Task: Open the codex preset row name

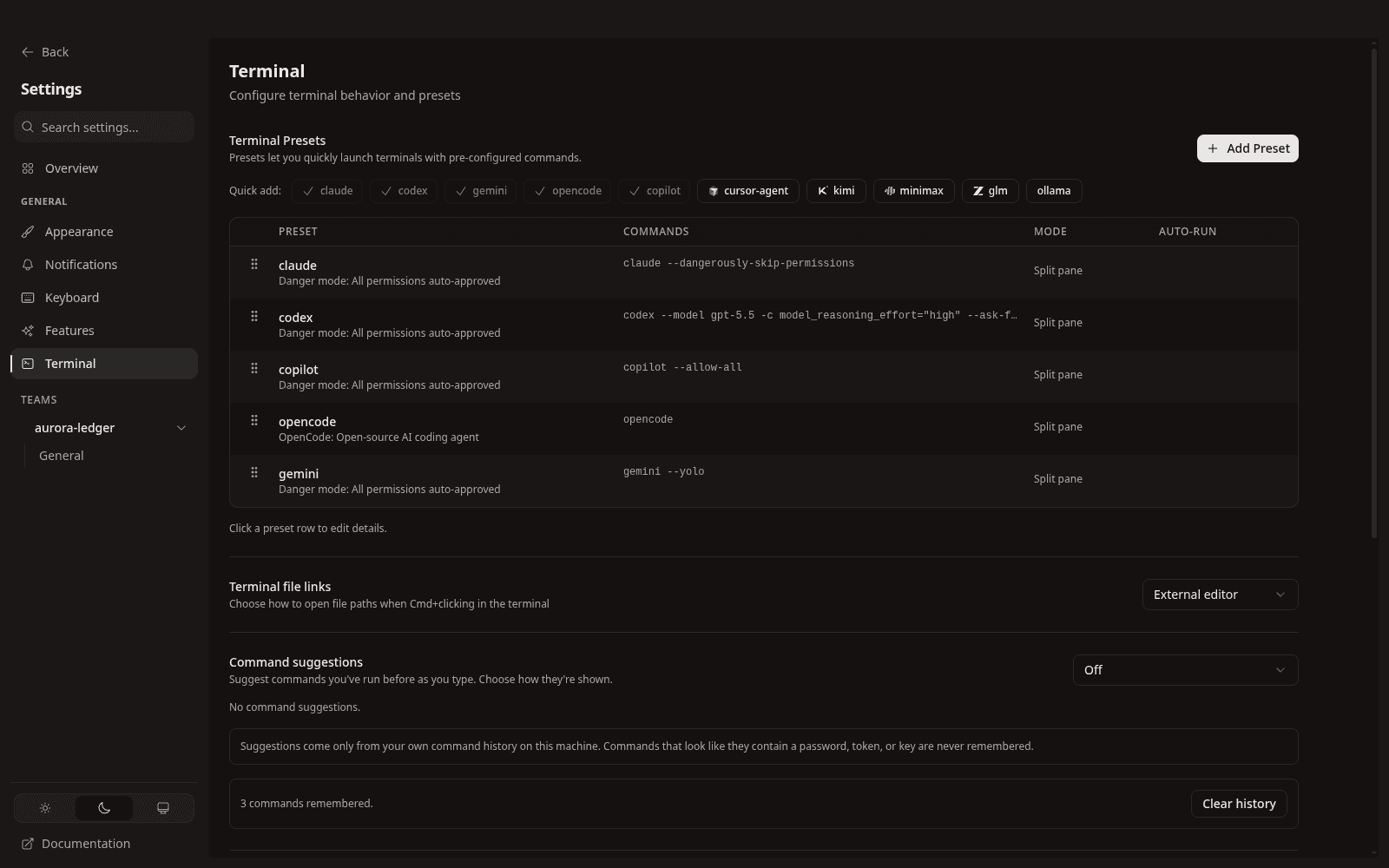Action: [296, 318]
